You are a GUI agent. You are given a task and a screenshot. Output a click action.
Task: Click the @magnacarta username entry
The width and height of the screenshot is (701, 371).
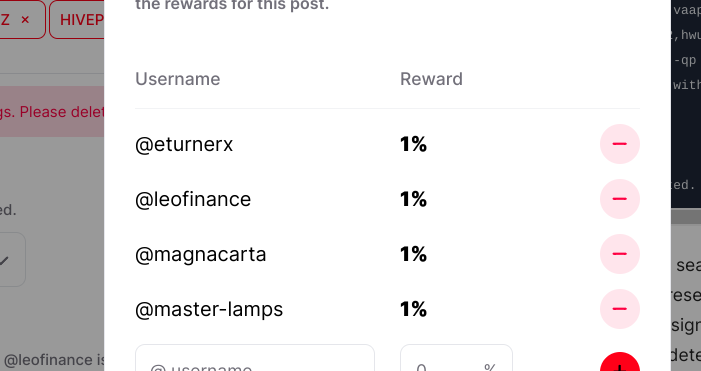pos(201,254)
